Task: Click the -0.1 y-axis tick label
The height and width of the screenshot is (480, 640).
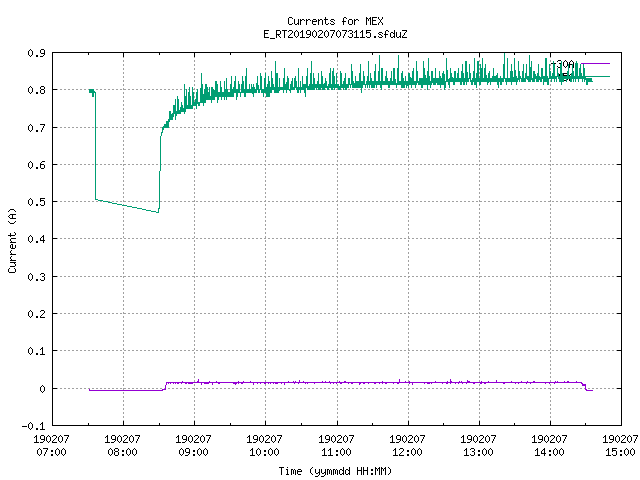Action: pos(34,426)
